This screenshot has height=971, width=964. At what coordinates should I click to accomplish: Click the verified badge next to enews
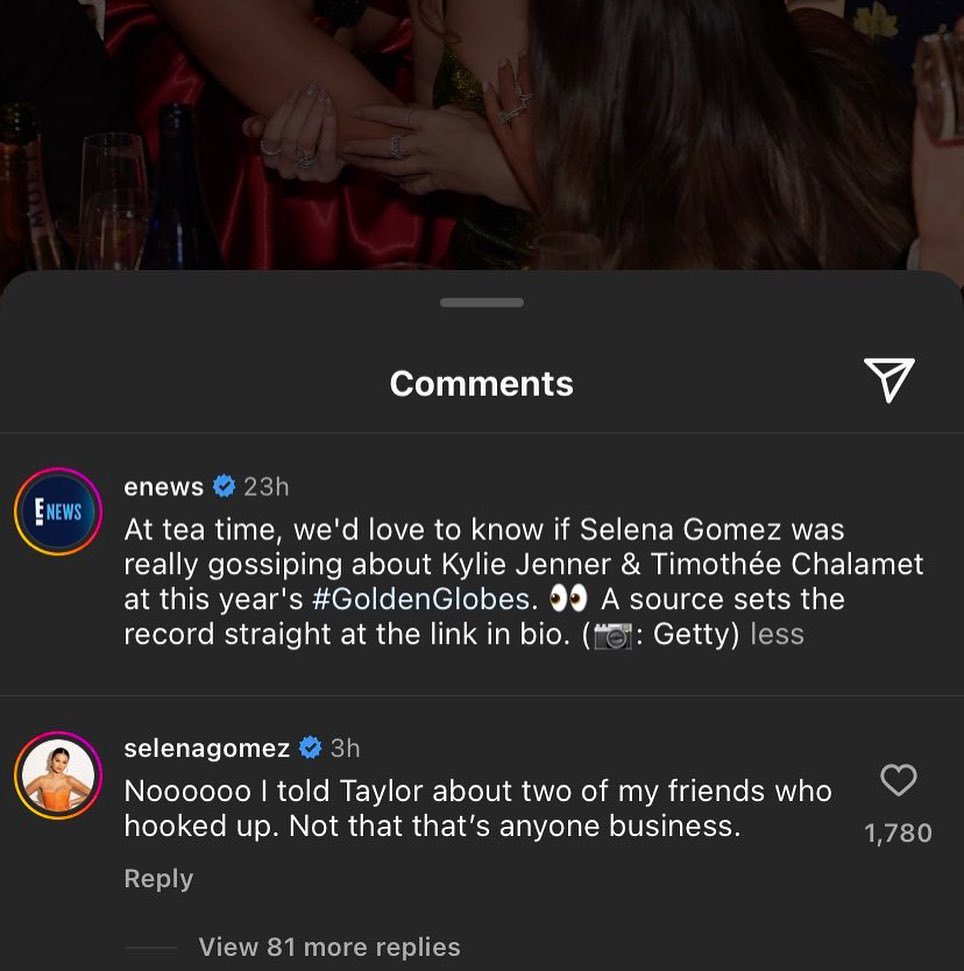point(224,487)
